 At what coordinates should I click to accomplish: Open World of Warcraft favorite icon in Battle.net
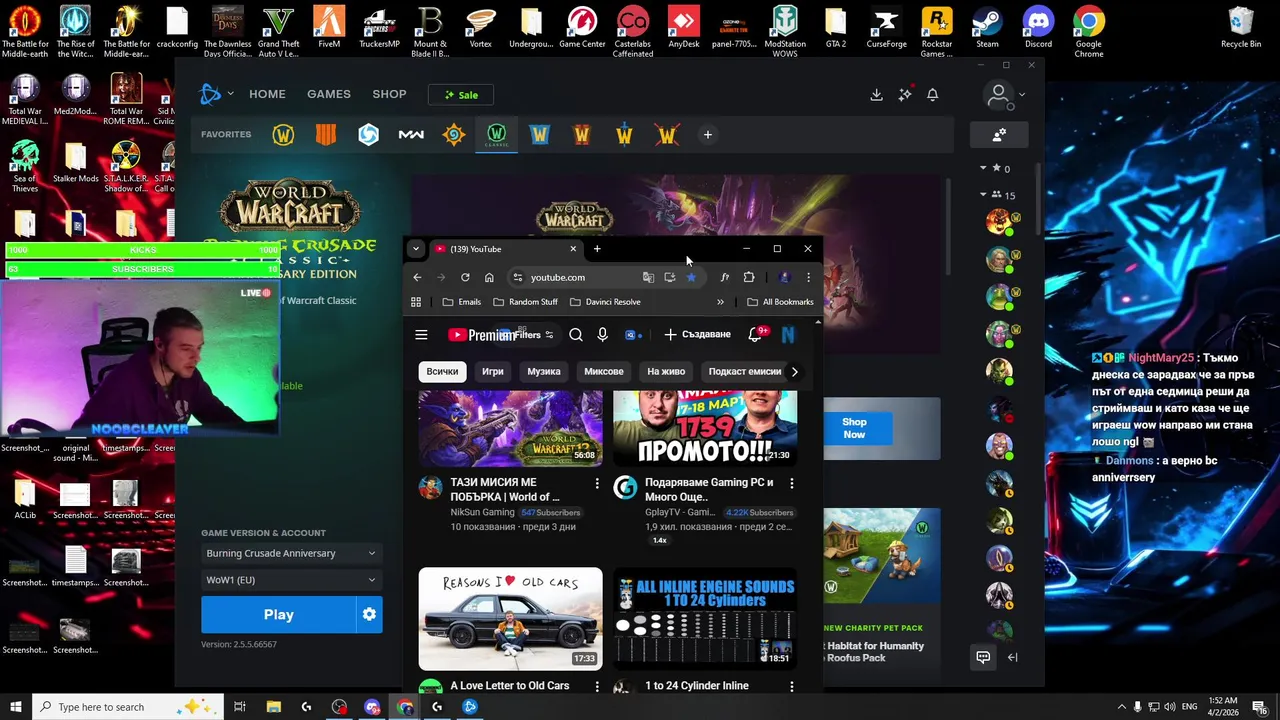point(283,135)
